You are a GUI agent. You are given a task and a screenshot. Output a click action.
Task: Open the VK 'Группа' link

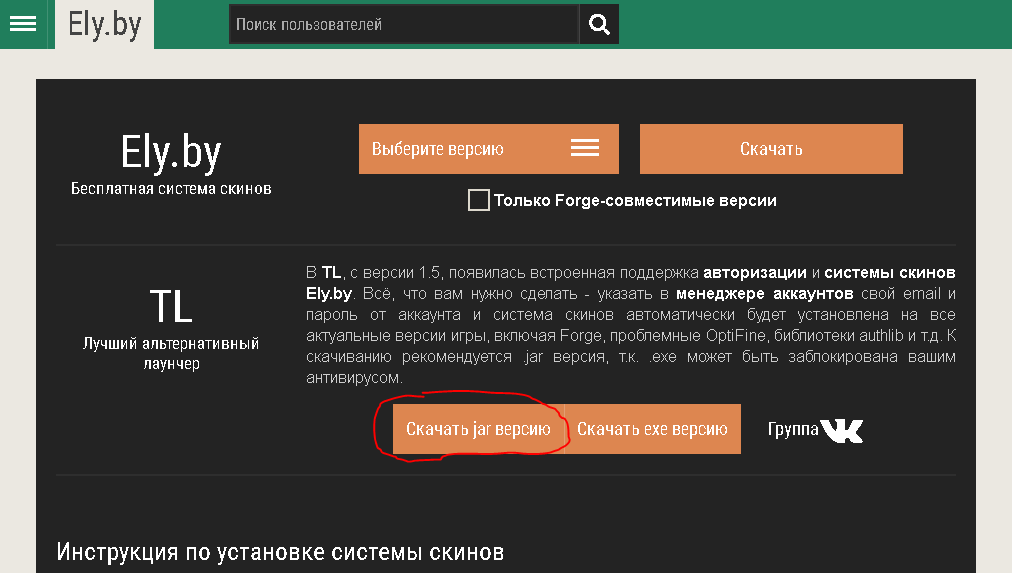(815, 430)
